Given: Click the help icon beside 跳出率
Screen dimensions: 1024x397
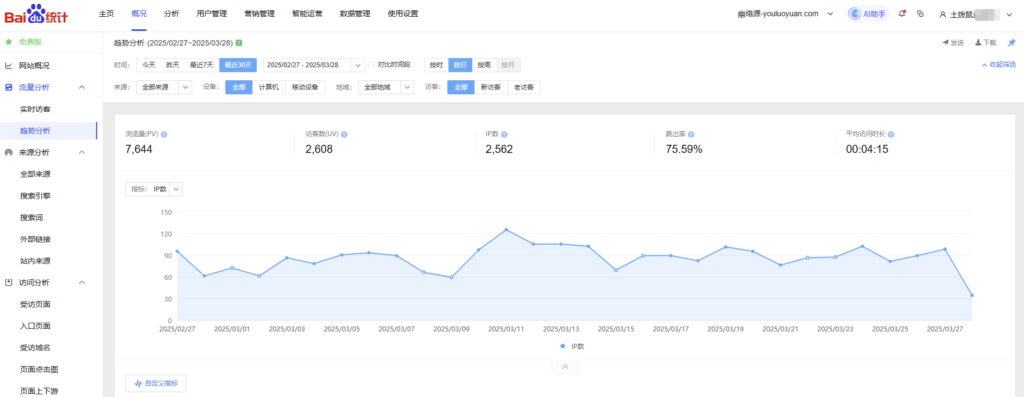Looking at the screenshot, I should pyautogui.click(x=691, y=135).
